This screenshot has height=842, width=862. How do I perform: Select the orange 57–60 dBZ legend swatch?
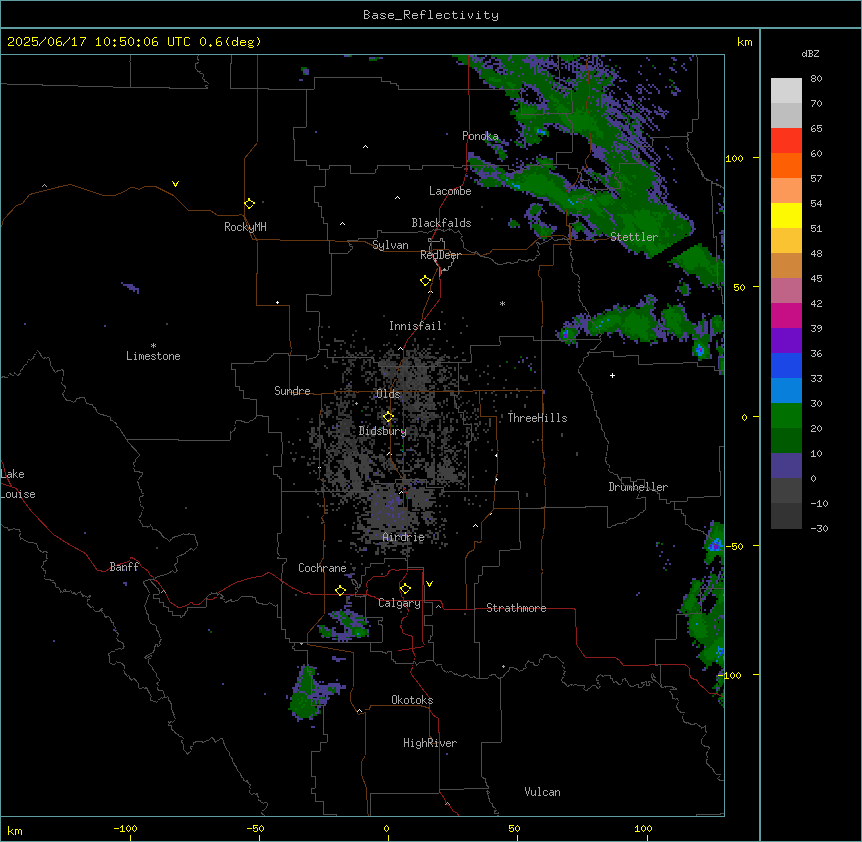point(786,166)
